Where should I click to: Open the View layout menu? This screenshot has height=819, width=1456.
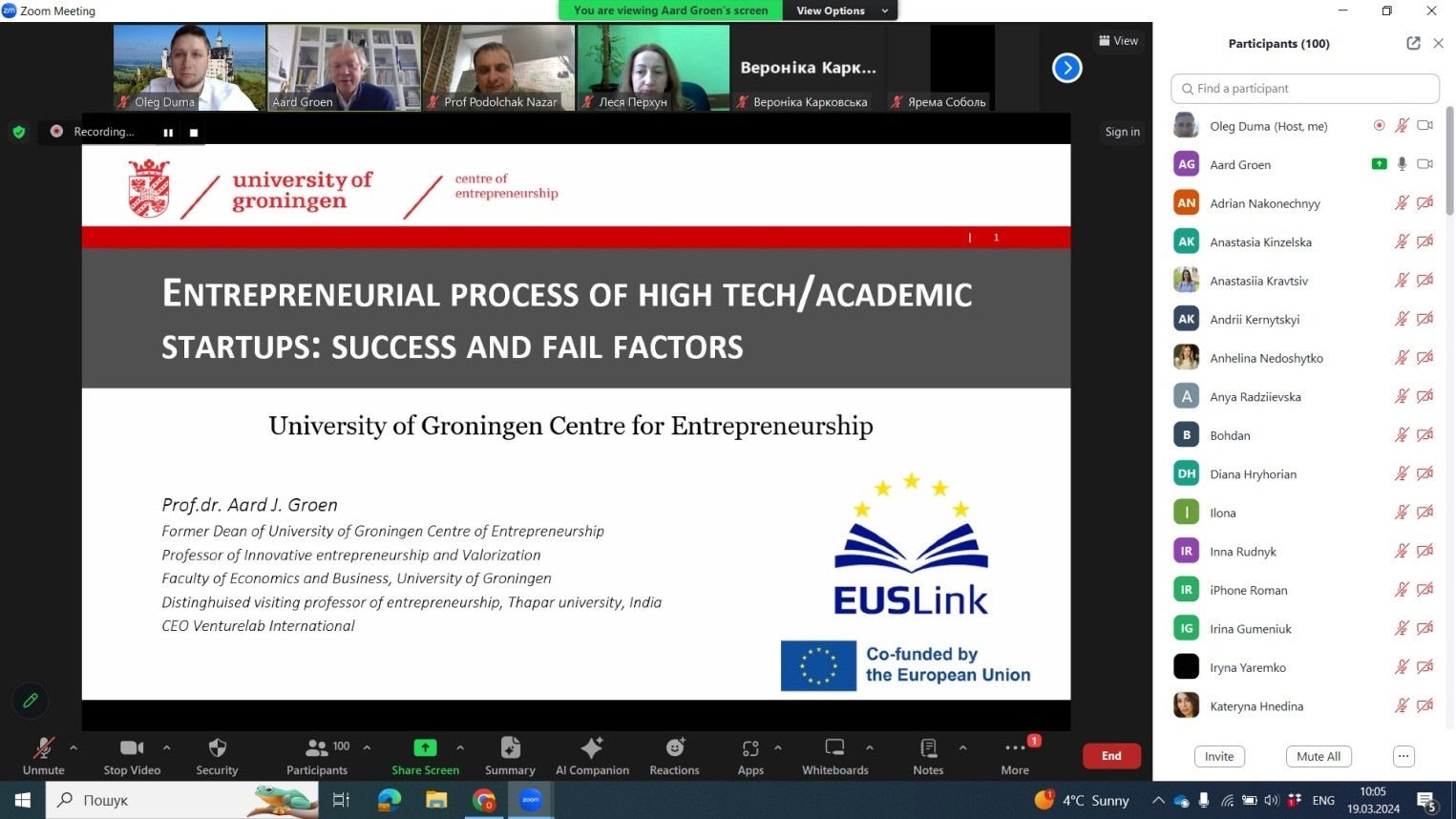click(1119, 41)
